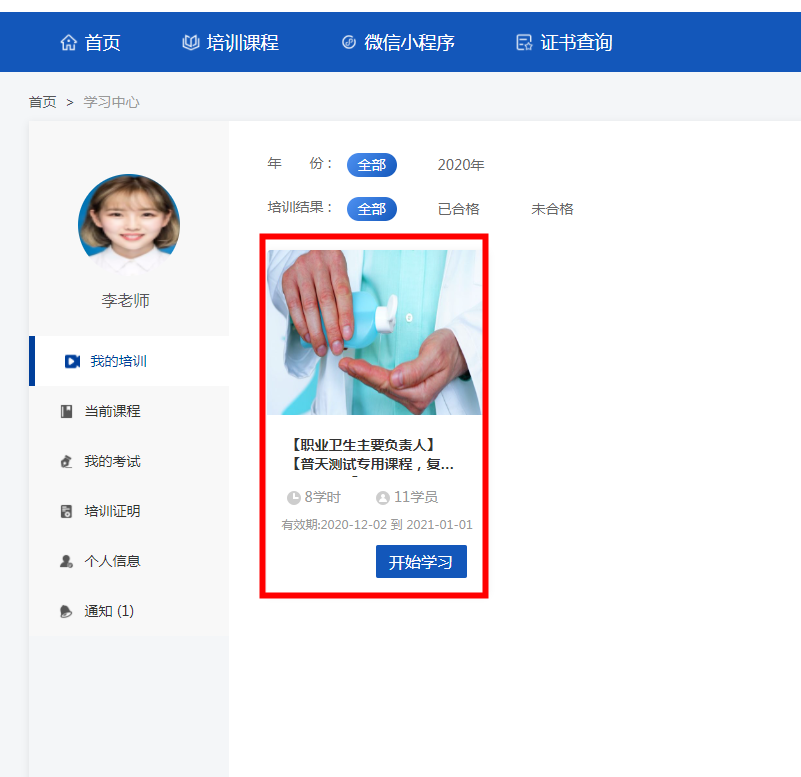Select 全部 in the 培训结果 filter
Screen dimensions: 801x777
[x=372, y=209]
